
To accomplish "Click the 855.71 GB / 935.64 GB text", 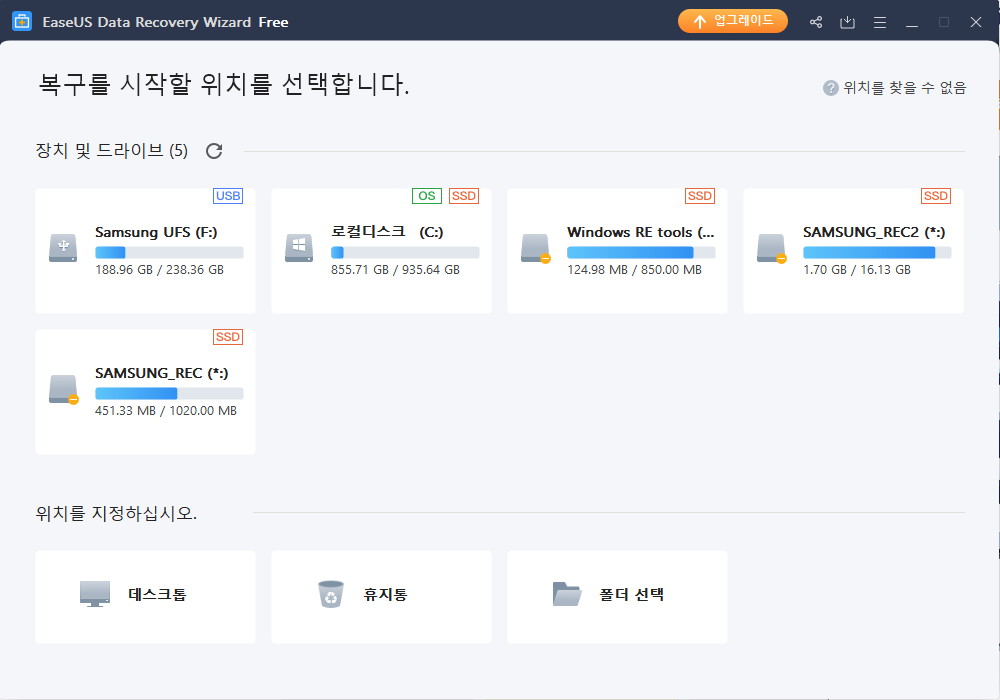I will pyautogui.click(x=395, y=270).
